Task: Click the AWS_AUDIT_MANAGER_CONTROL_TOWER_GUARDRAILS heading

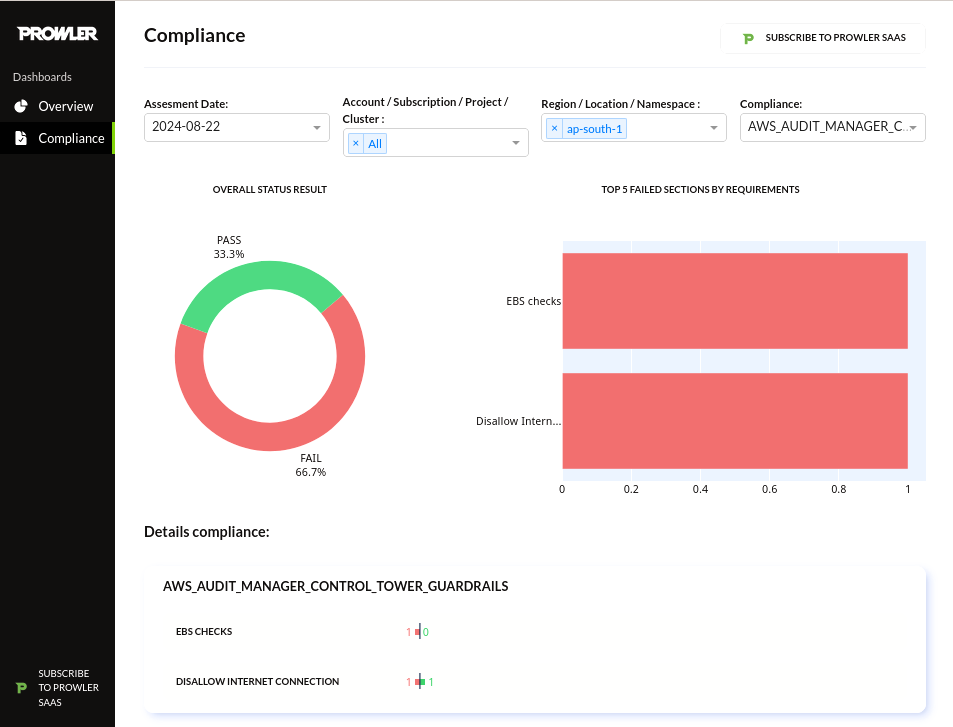Action: coord(335,586)
